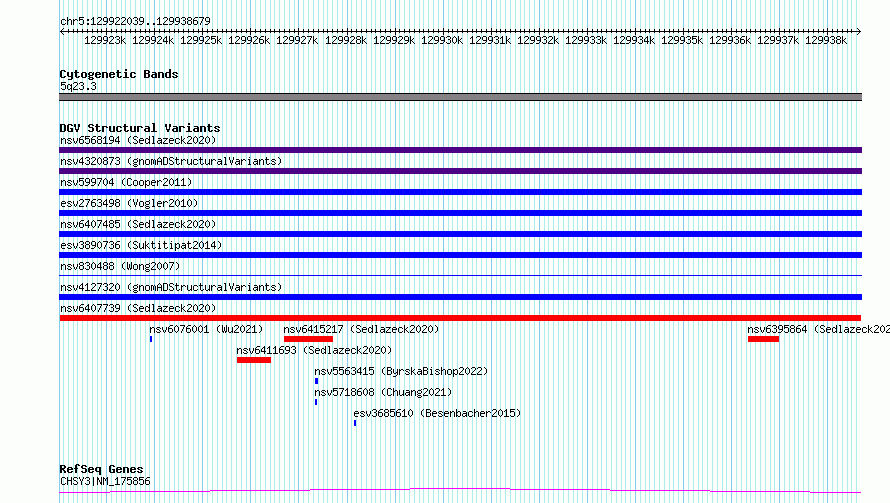Click the 129925k ruler tick label

(201, 40)
